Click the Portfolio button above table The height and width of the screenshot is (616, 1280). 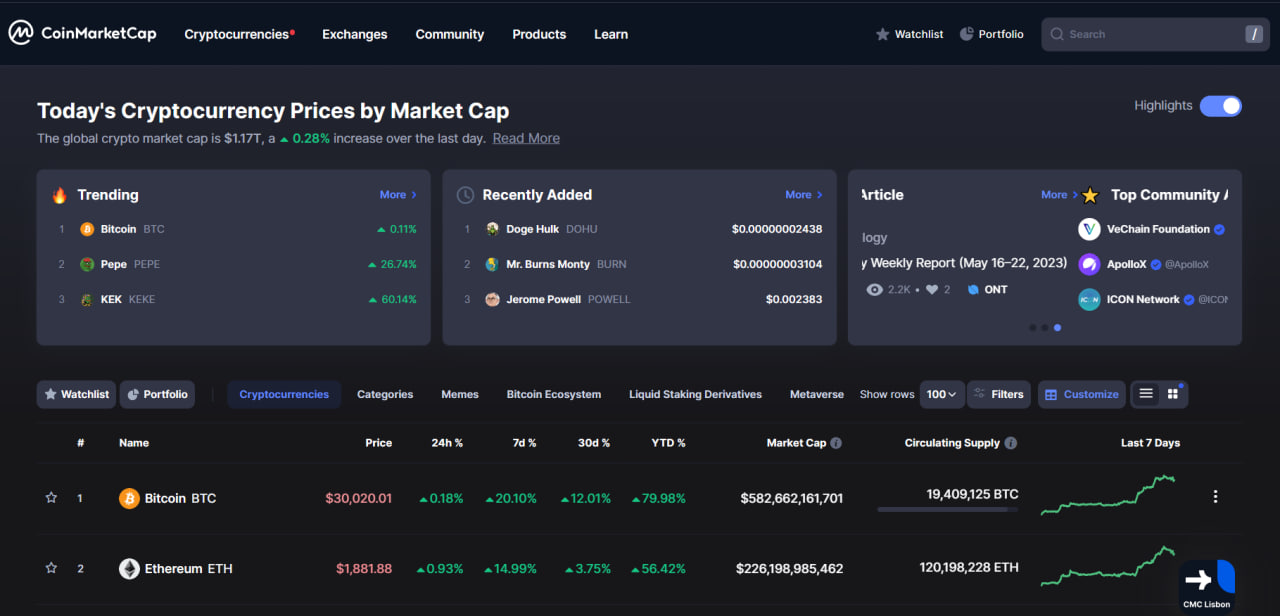tap(157, 394)
